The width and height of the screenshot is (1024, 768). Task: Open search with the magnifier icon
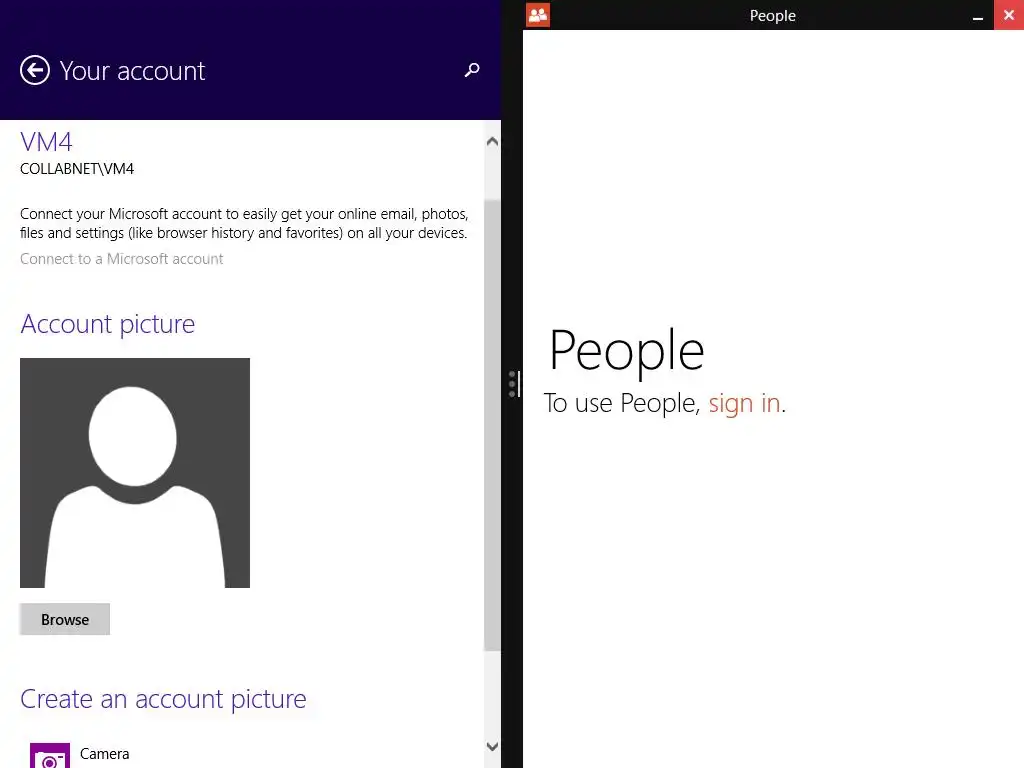point(472,70)
